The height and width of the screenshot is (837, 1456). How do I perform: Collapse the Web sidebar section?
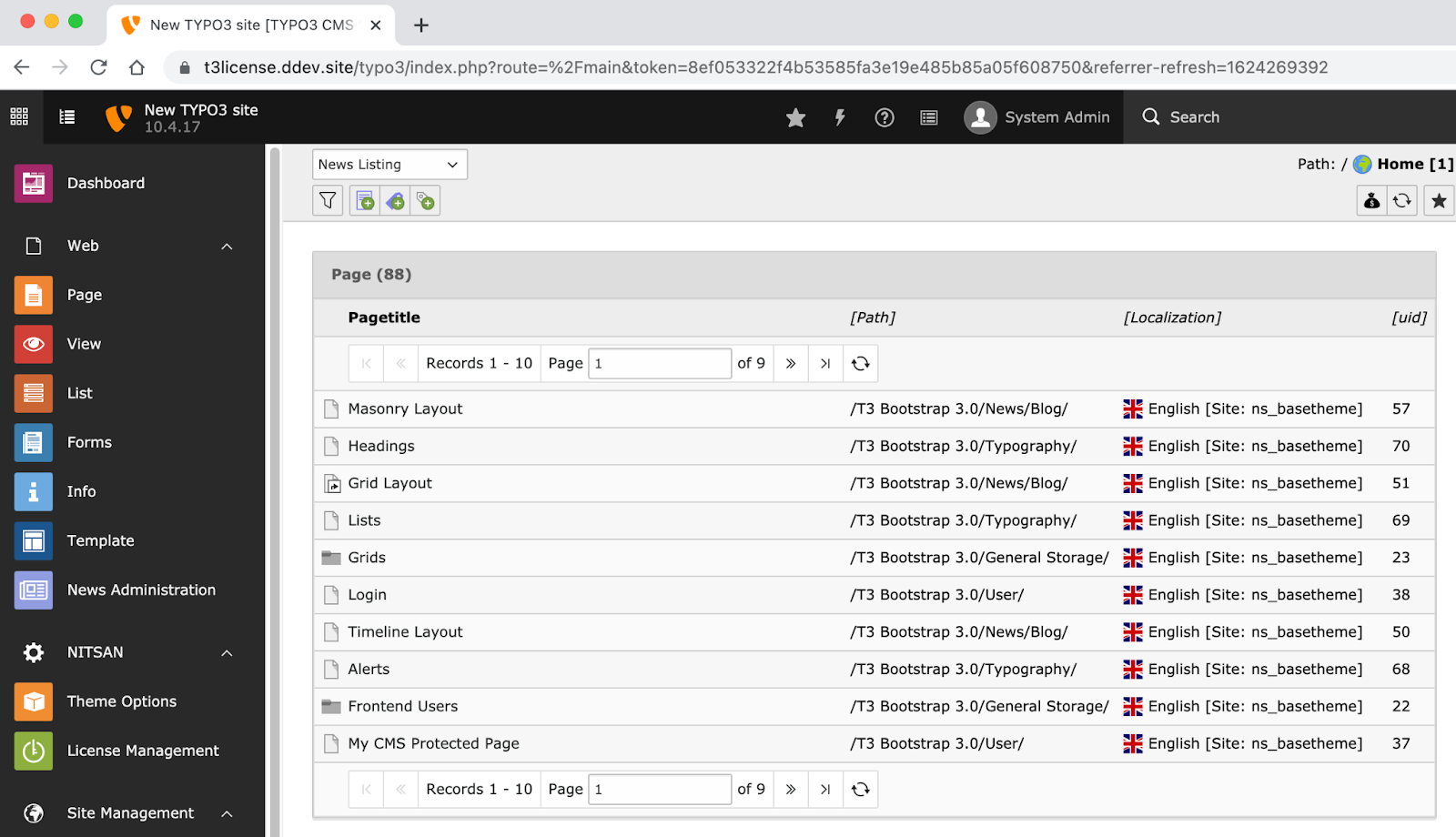[226, 246]
